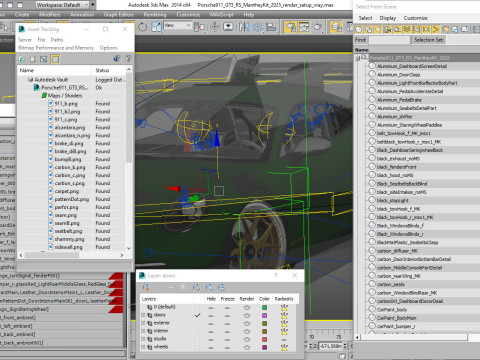480x360 pixels.
Task: Toggle Display Shapes filter in Select From Scene
Action: pos(368,30)
